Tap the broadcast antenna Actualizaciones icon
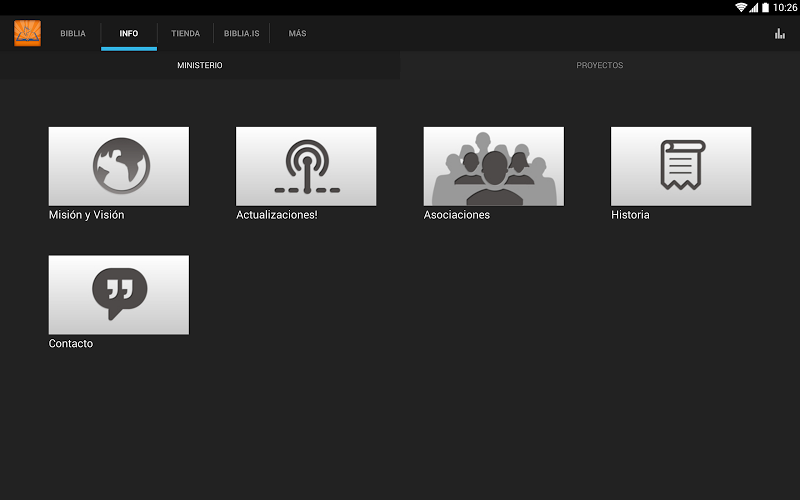The image size is (800, 500). [x=306, y=166]
